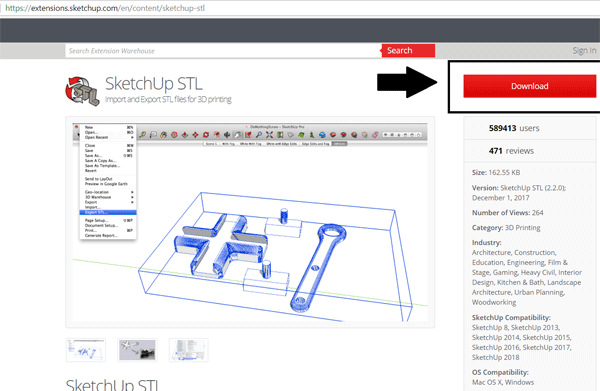The width and height of the screenshot is (600, 391).
Task: Click "Architecture" at the start of the Industry list
Action: (x=491, y=253)
